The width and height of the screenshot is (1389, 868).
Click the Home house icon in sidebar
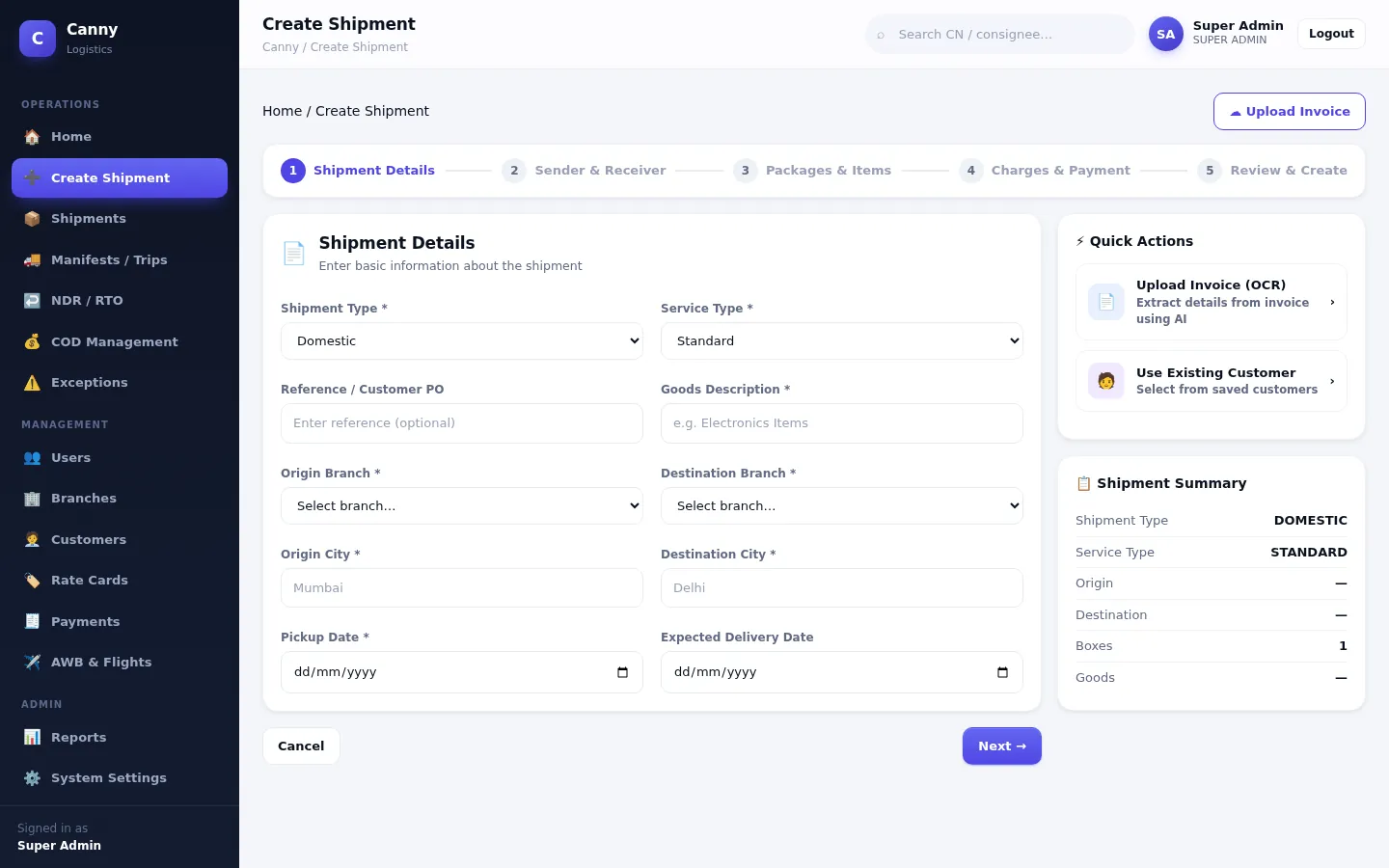[x=32, y=137]
